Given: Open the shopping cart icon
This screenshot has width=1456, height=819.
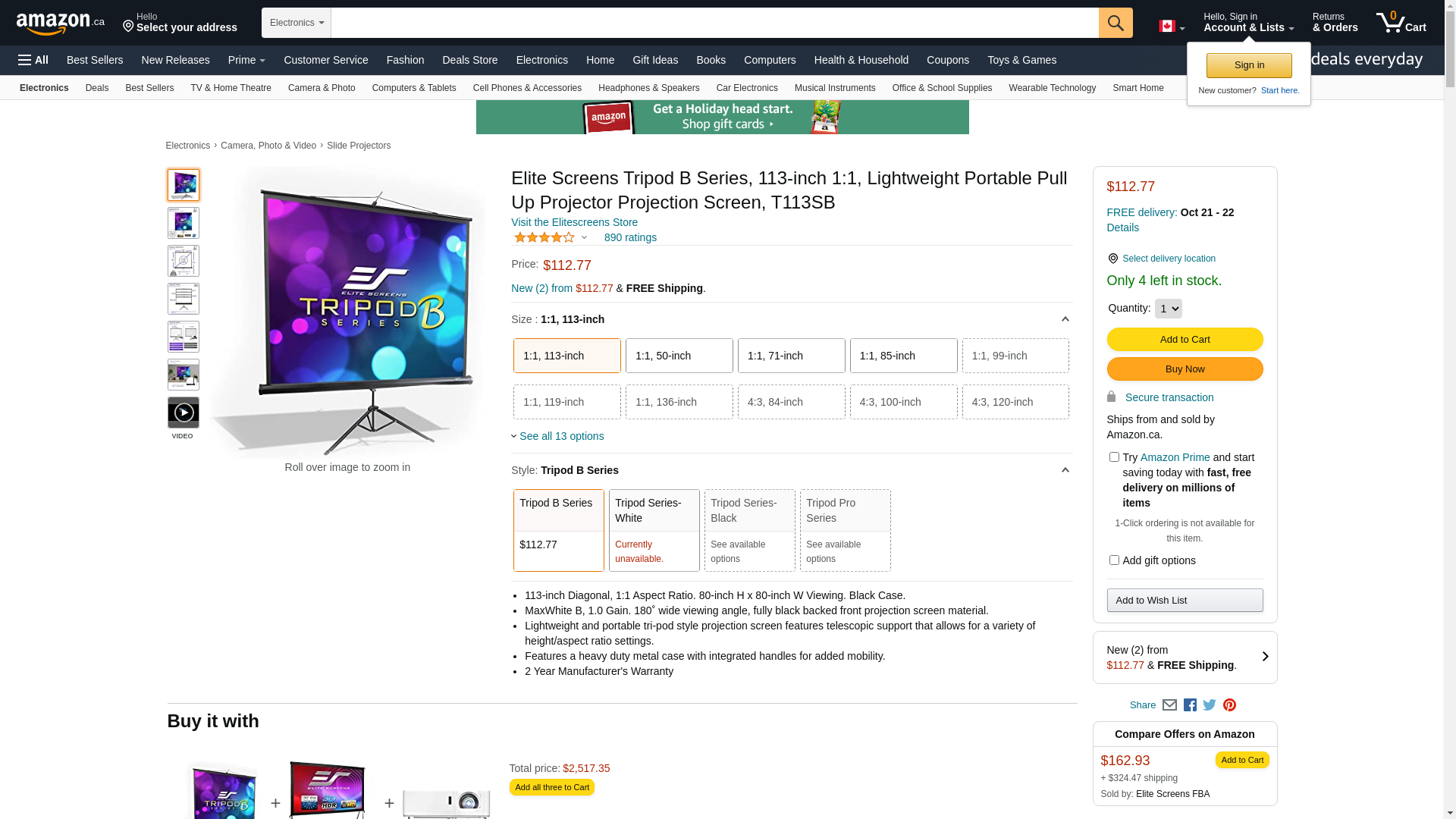Looking at the screenshot, I should pos(1400,23).
